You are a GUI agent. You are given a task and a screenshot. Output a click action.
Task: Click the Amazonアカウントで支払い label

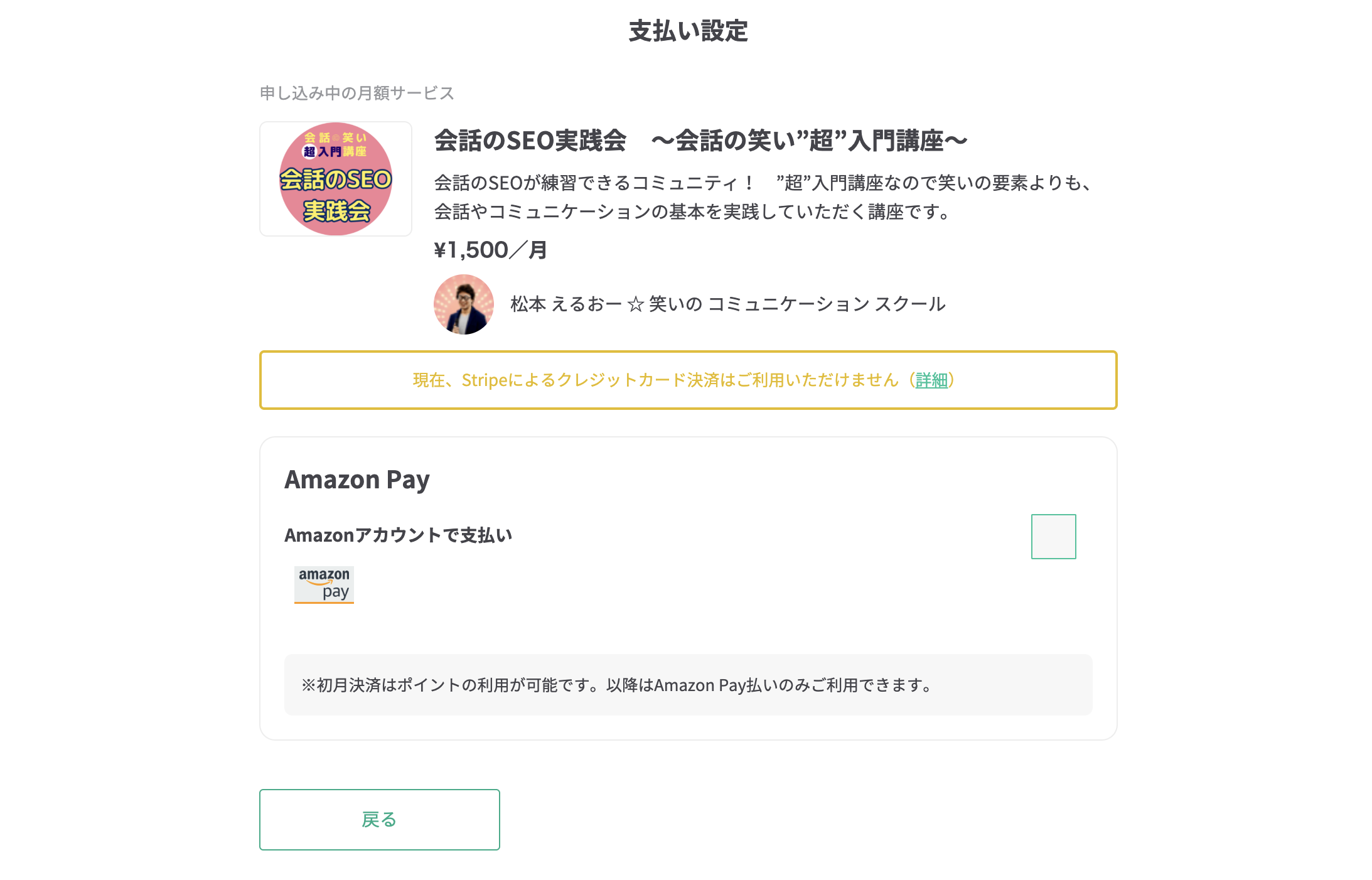pos(399,535)
